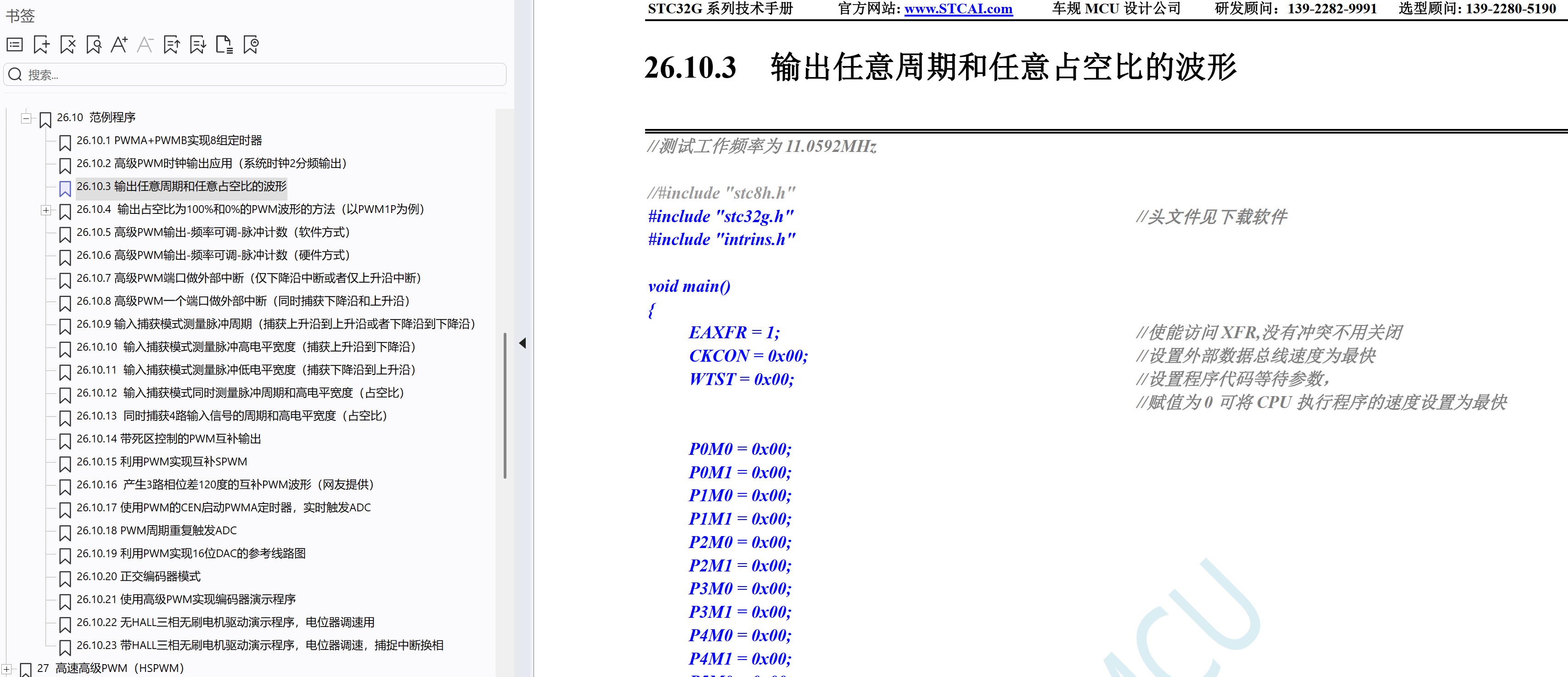This screenshot has height=677, width=1568.
Task: Click the magnifier icon in the search box
Action: (x=16, y=74)
